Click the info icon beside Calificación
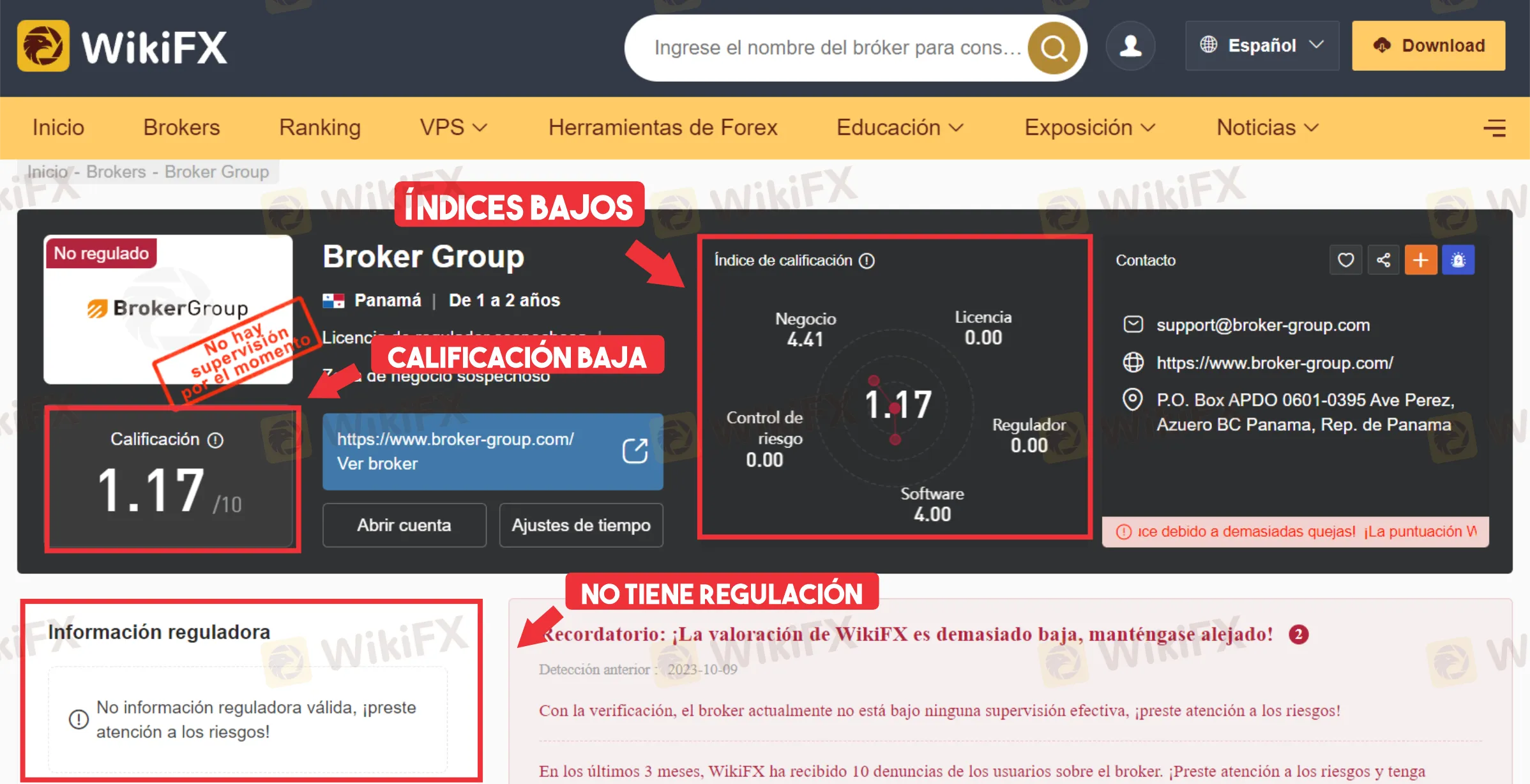This screenshot has height=784, width=1530. point(216,440)
